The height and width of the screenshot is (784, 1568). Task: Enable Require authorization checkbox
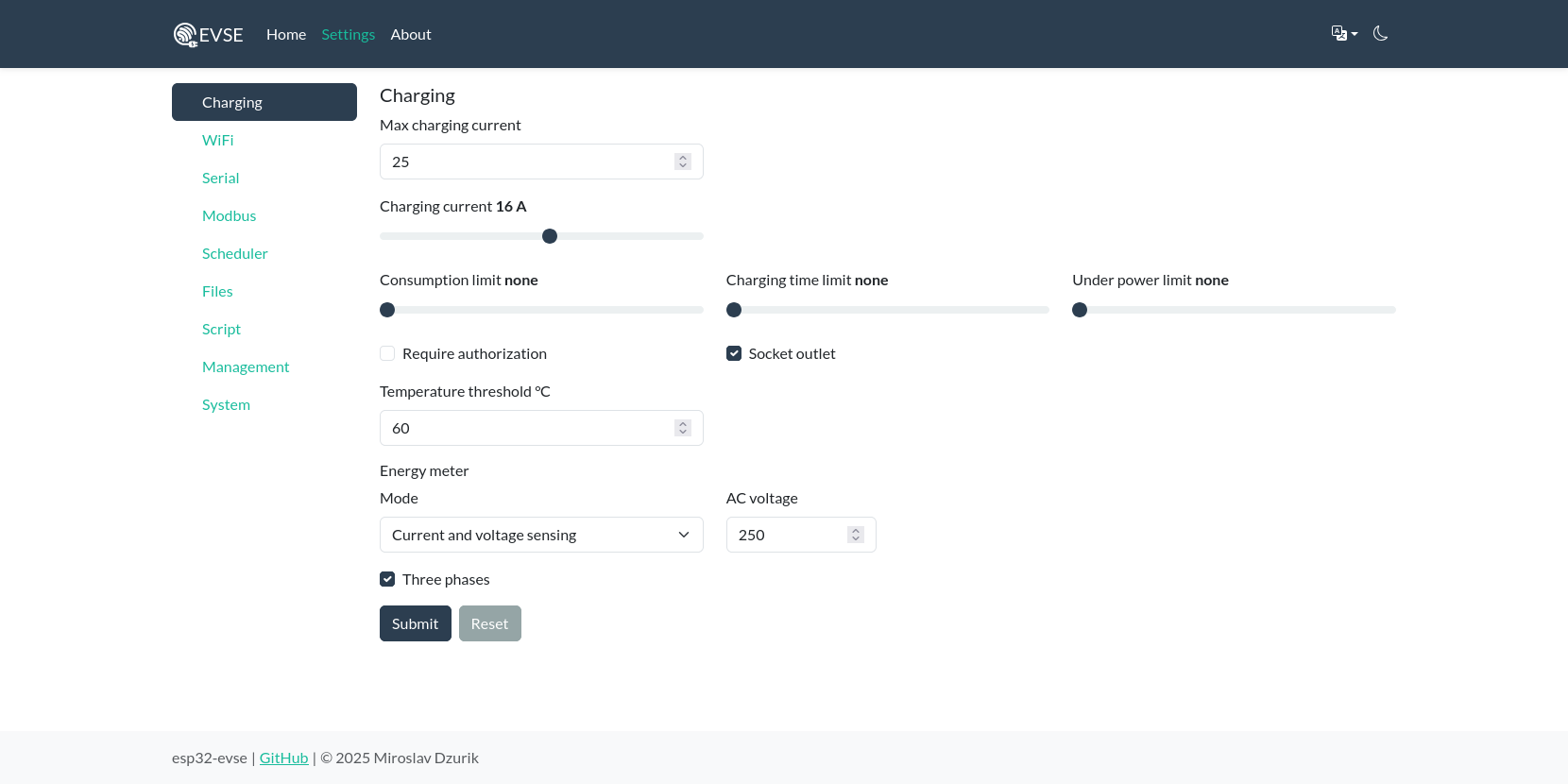387,353
